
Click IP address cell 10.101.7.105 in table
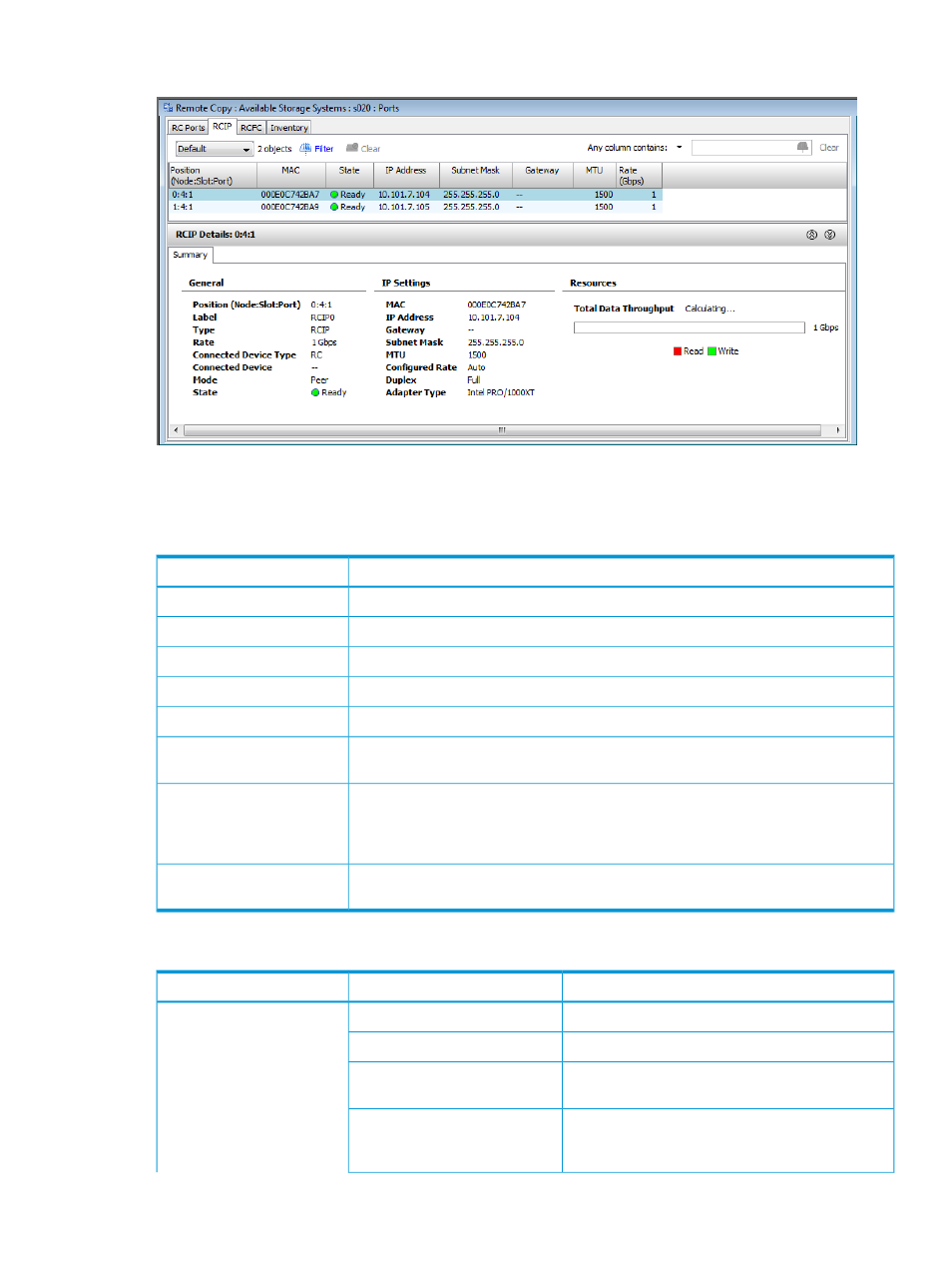(x=404, y=207)
